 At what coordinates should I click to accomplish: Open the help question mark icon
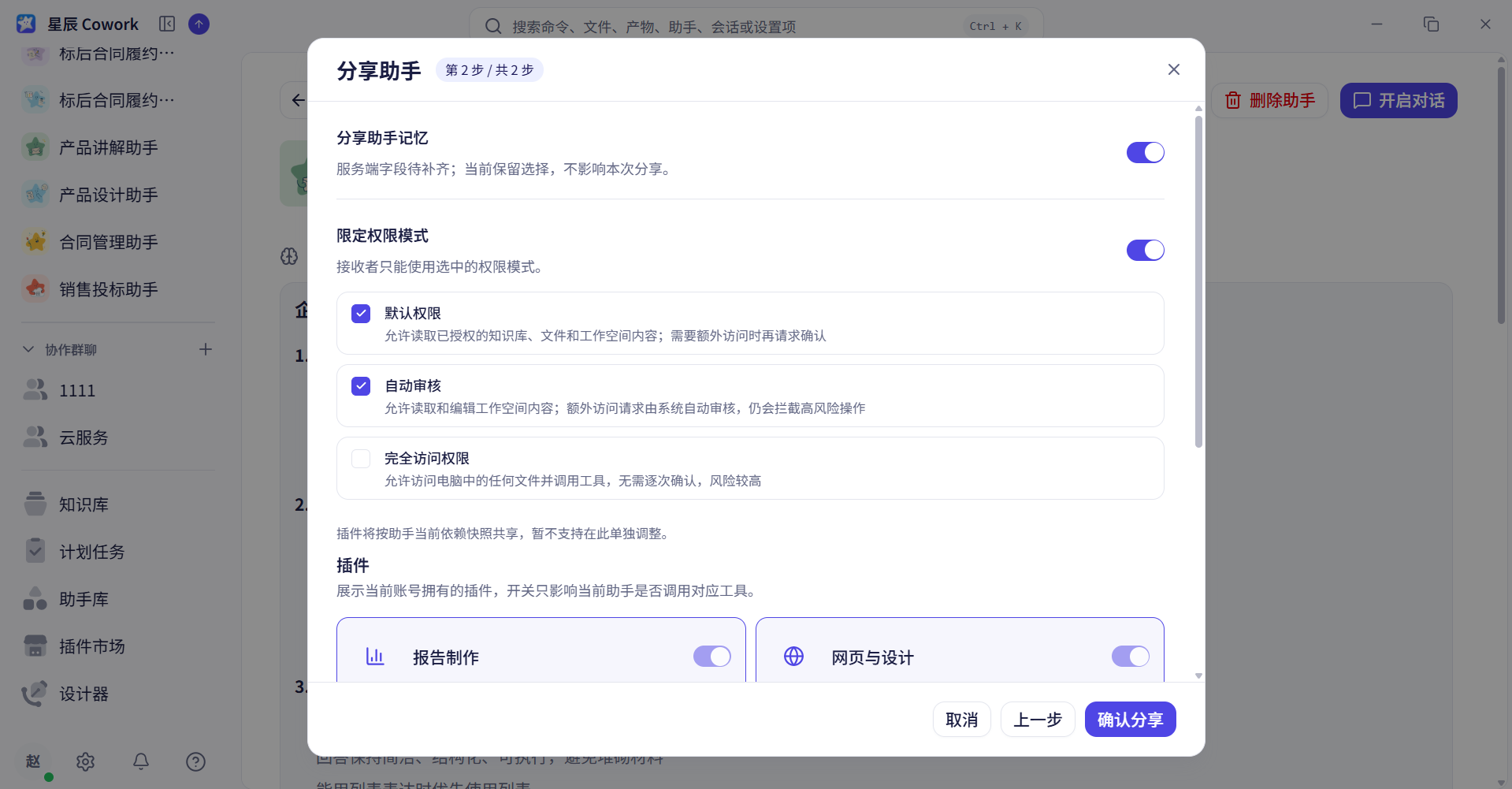pyautogui.click(x=195, y=761)
